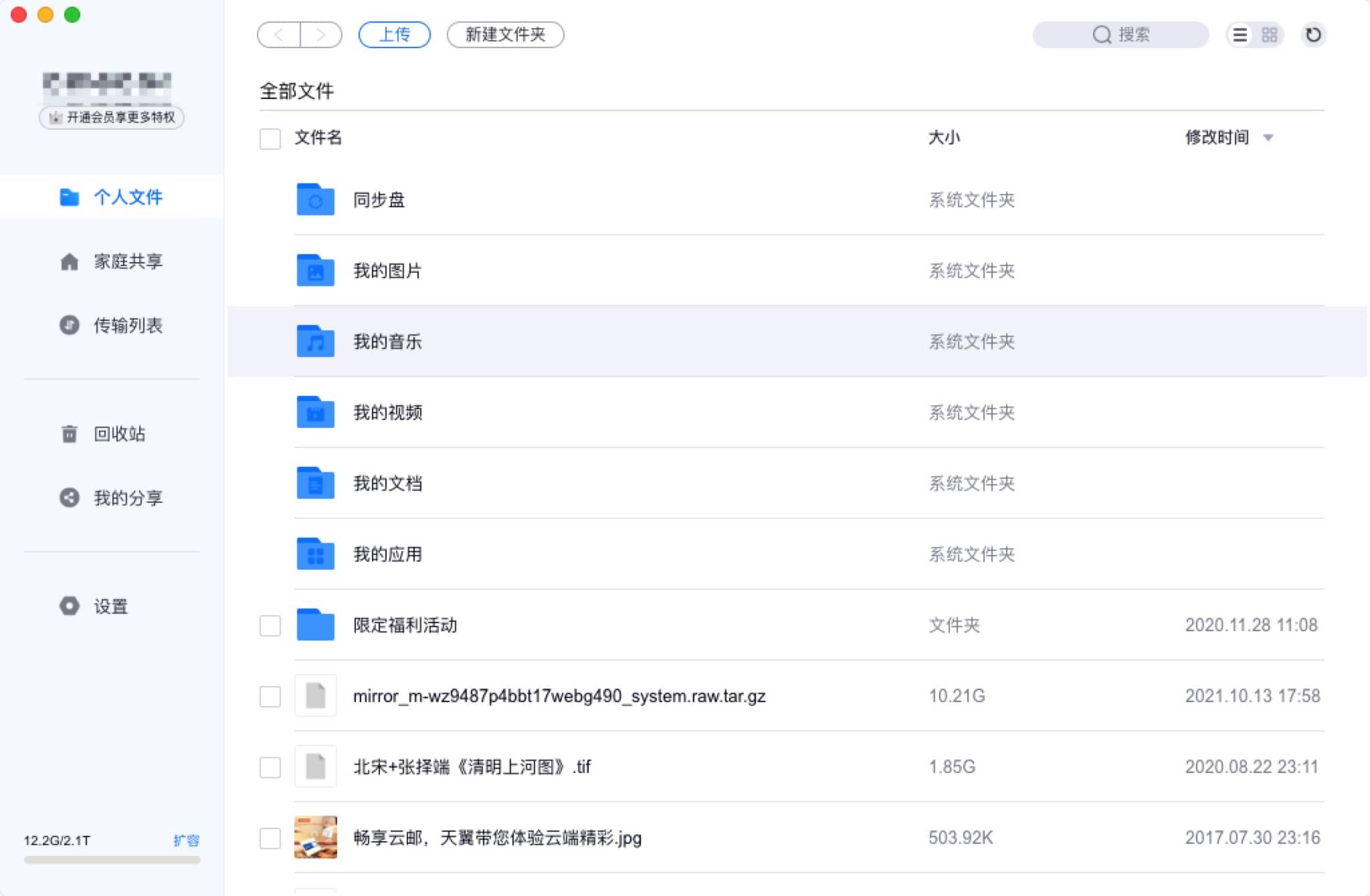Viewport: 1370px width, 896px height.
Task: Click the 我的应用 folder icon
Action: coord(316,554)
